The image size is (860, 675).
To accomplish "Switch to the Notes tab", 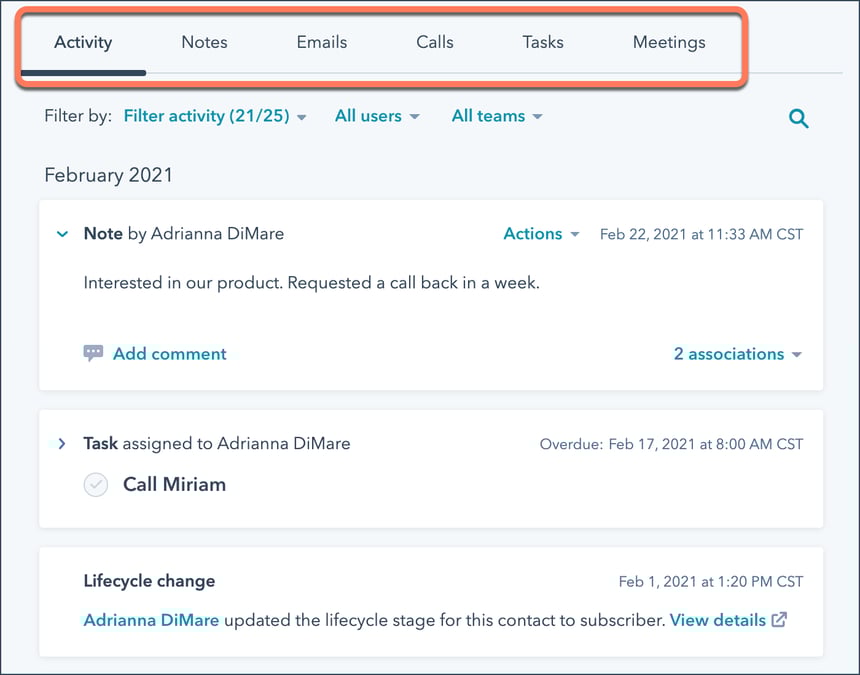I will click(x=205, y=42).
